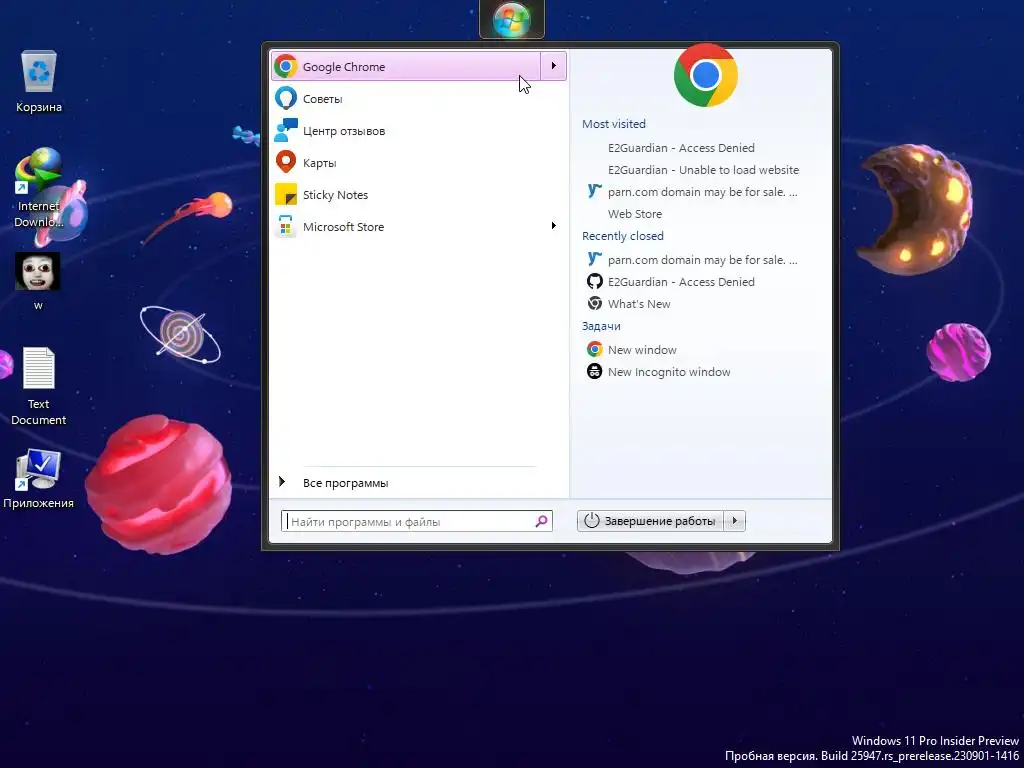Expand the Microsoft Store submenu arrow
Screen dimensions: 1024x768
(553, 226)
